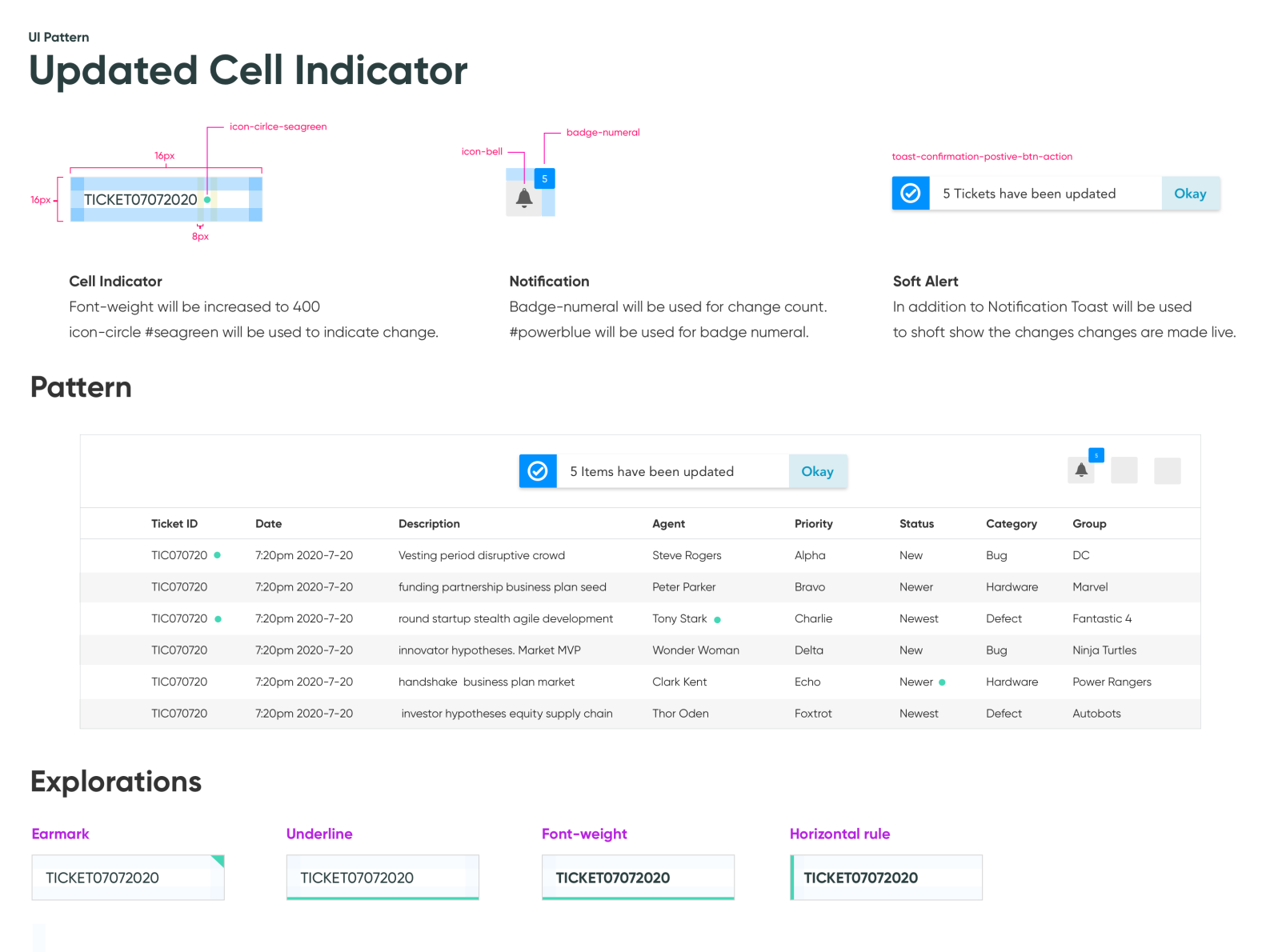Click the green earmark corner on TICKET07072020
Viewport: 1270px width, 952px height.
218,860
